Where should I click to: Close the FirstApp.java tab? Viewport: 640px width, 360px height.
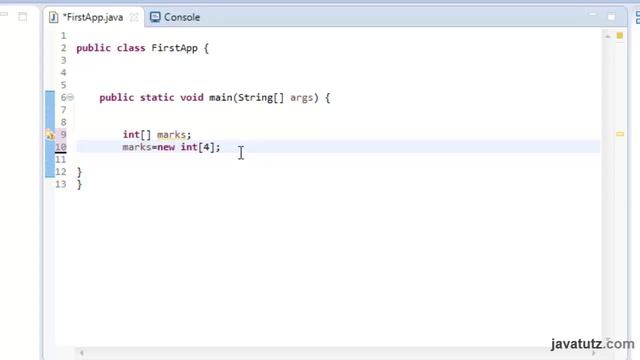click(x=134, y=18)
